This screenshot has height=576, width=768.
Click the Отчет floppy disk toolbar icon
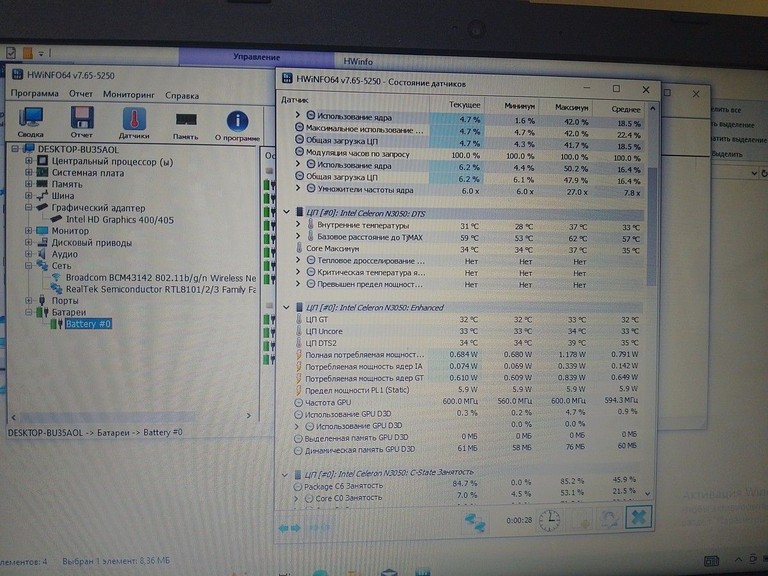click(82, 118)
